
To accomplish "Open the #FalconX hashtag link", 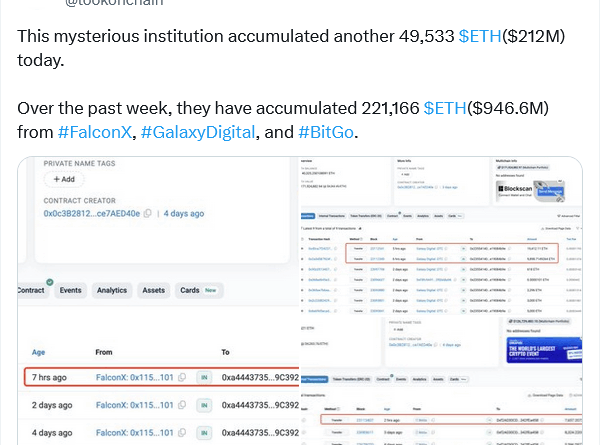I will pyautogui.click(x=96, y=132).
